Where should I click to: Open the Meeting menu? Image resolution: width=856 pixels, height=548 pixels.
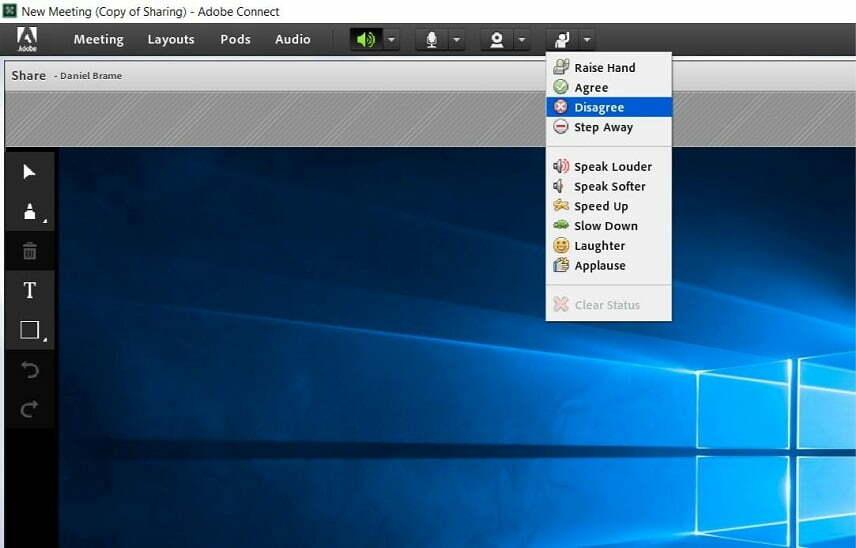(x=98, y=39)
